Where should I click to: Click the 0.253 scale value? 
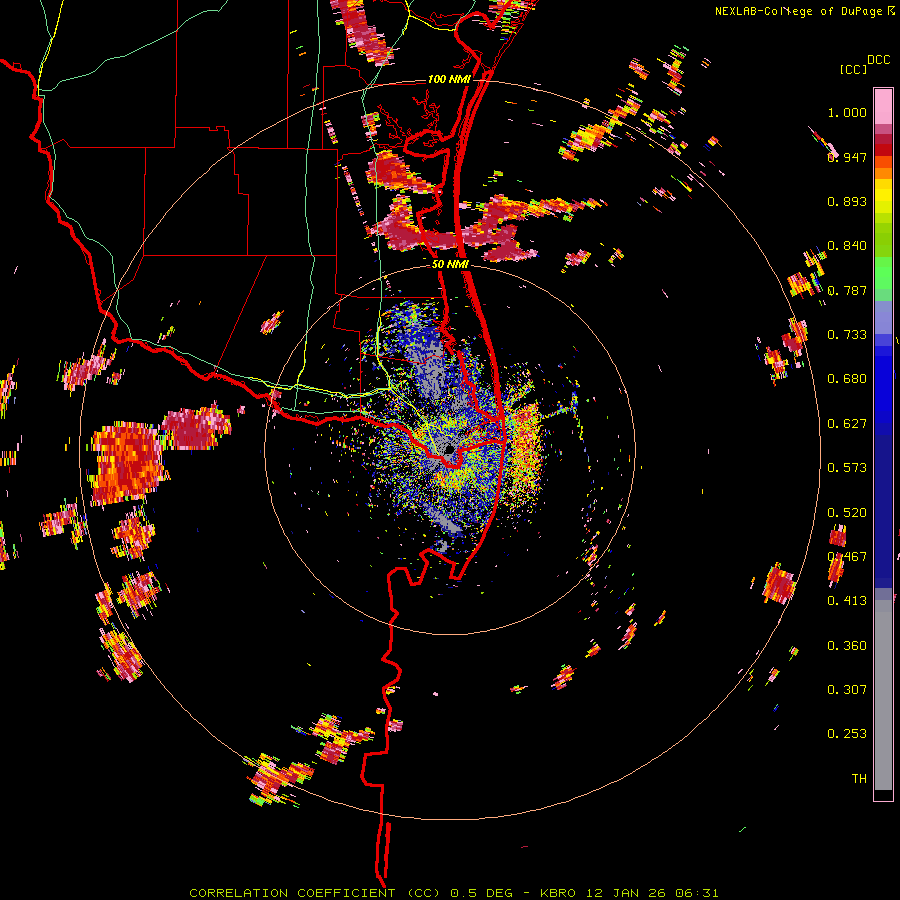point(847,734)
